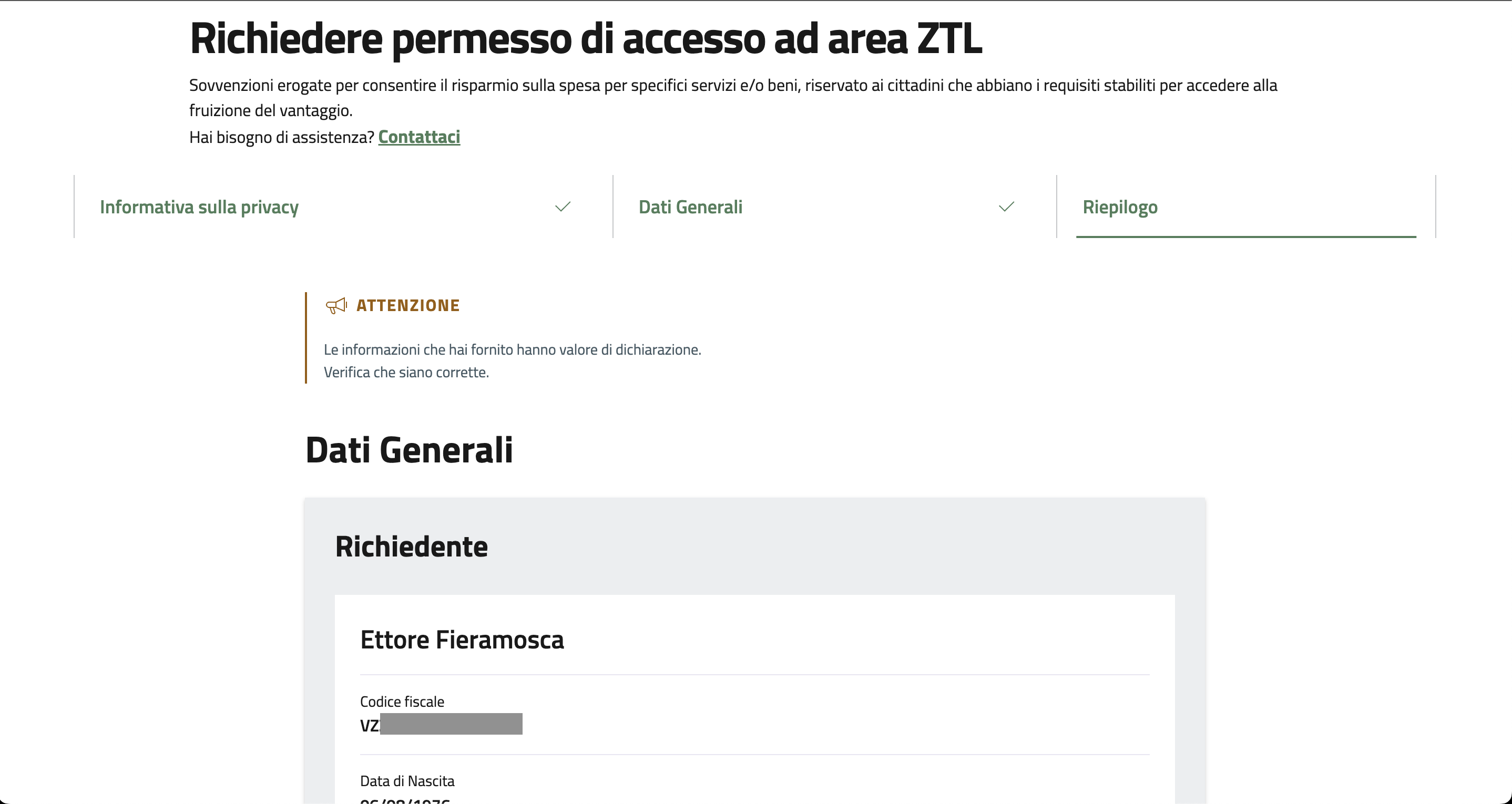1512x804 pixels.
Task: Click the "Hai bisogno di assistenza?" text
Action: coord(281,137)
